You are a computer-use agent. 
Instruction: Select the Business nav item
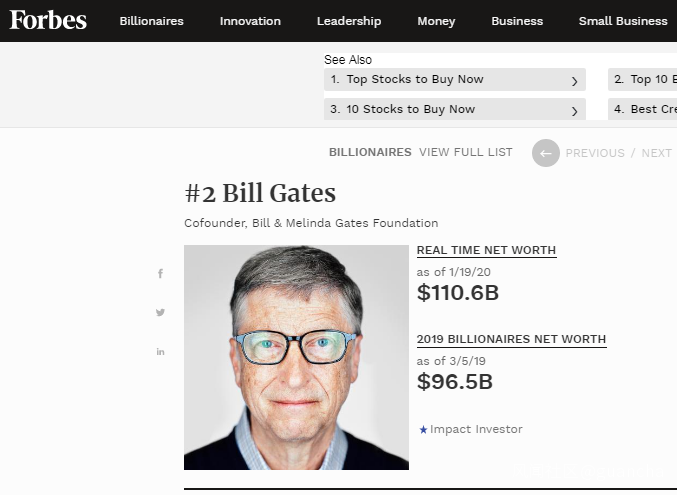pos(517,21)
